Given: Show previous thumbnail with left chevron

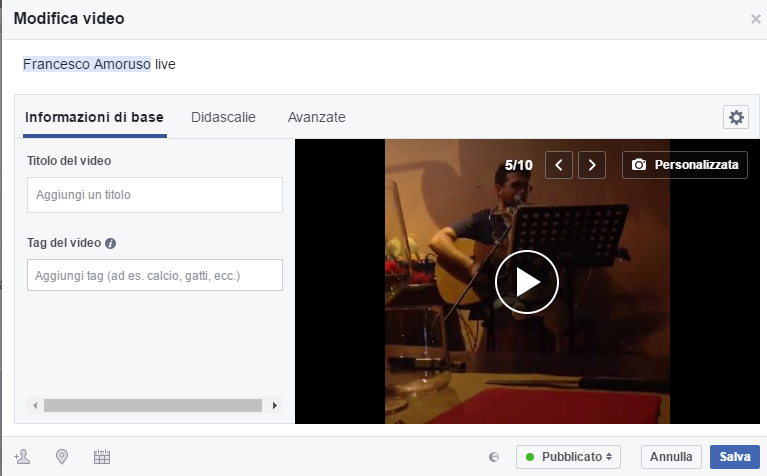Looking at the screenshot, I should [559, 165].
